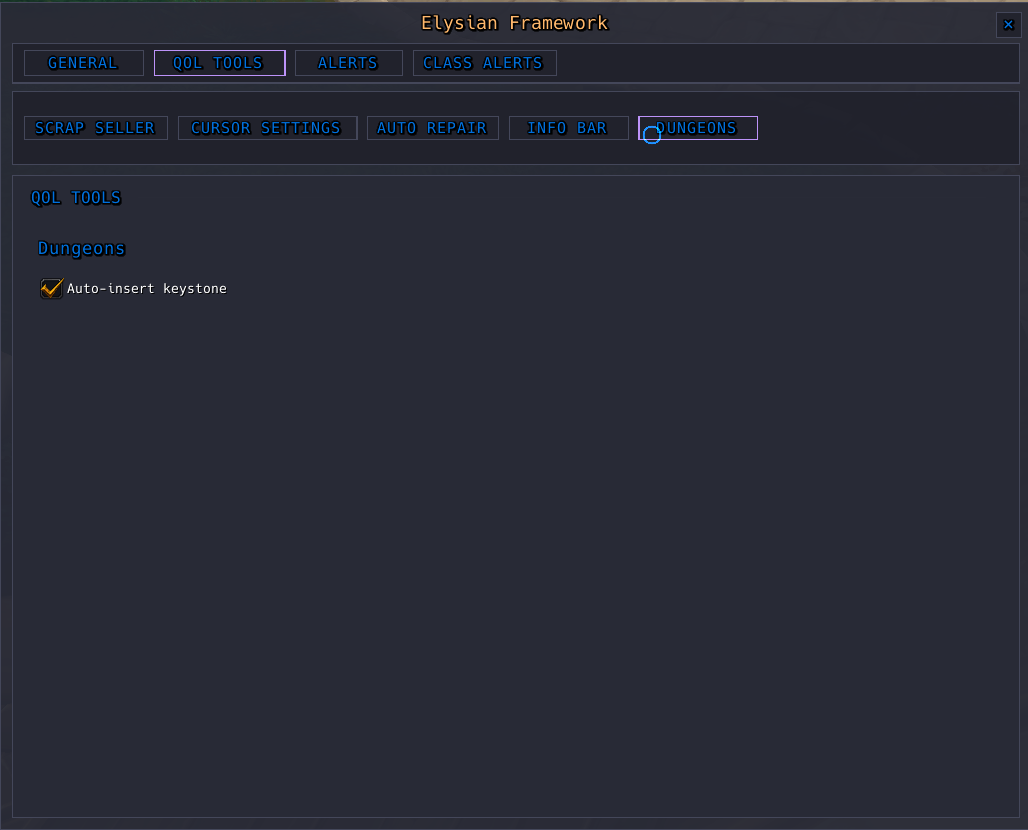
Task: Select the DUNGEONS sub-tab
Action: point(698,128)
